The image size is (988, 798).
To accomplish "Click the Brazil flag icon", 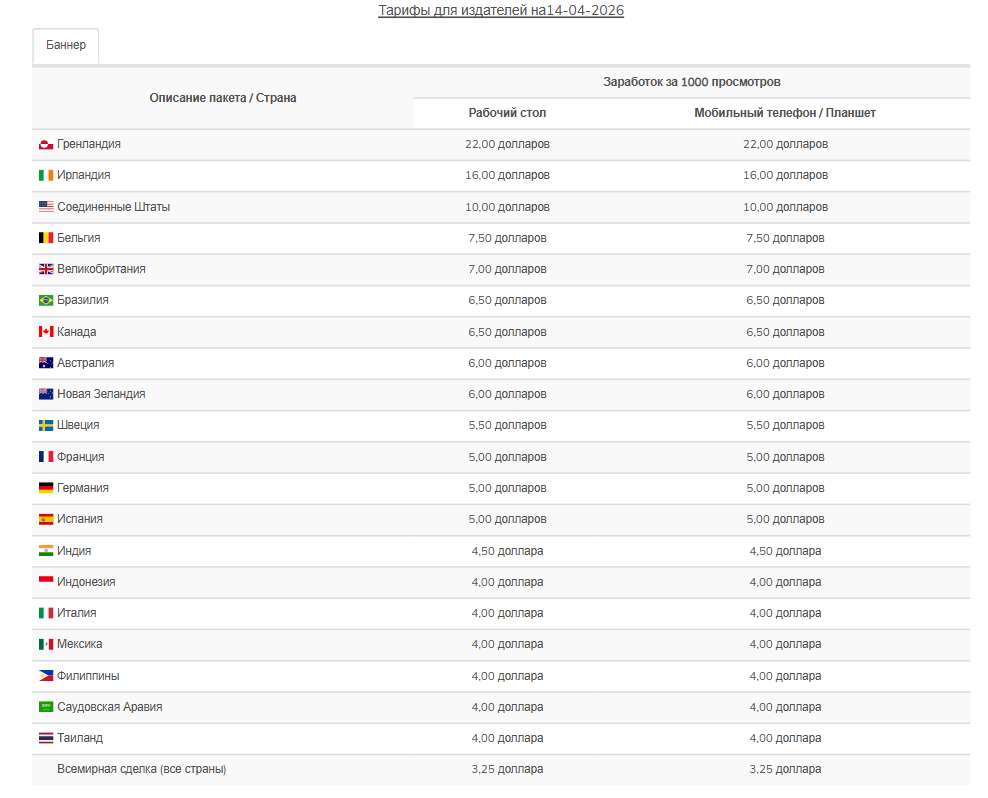I will click(46, 300).
